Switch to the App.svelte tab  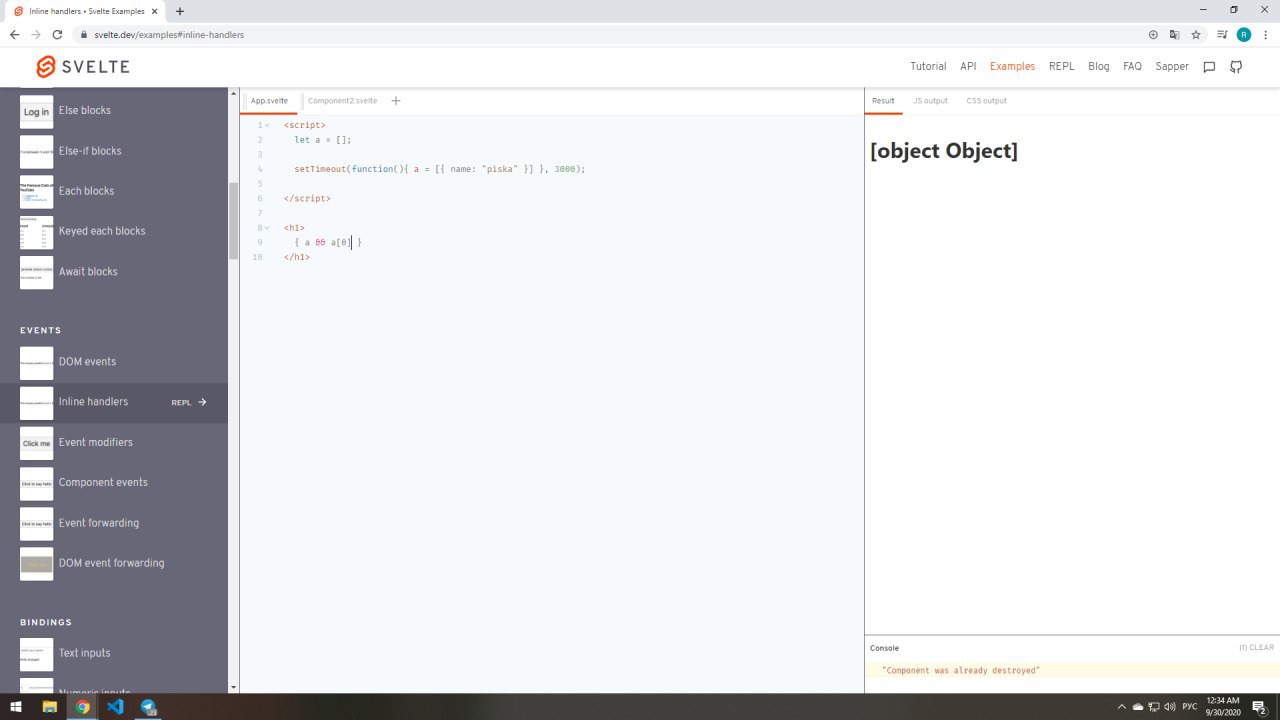(269, 101)
